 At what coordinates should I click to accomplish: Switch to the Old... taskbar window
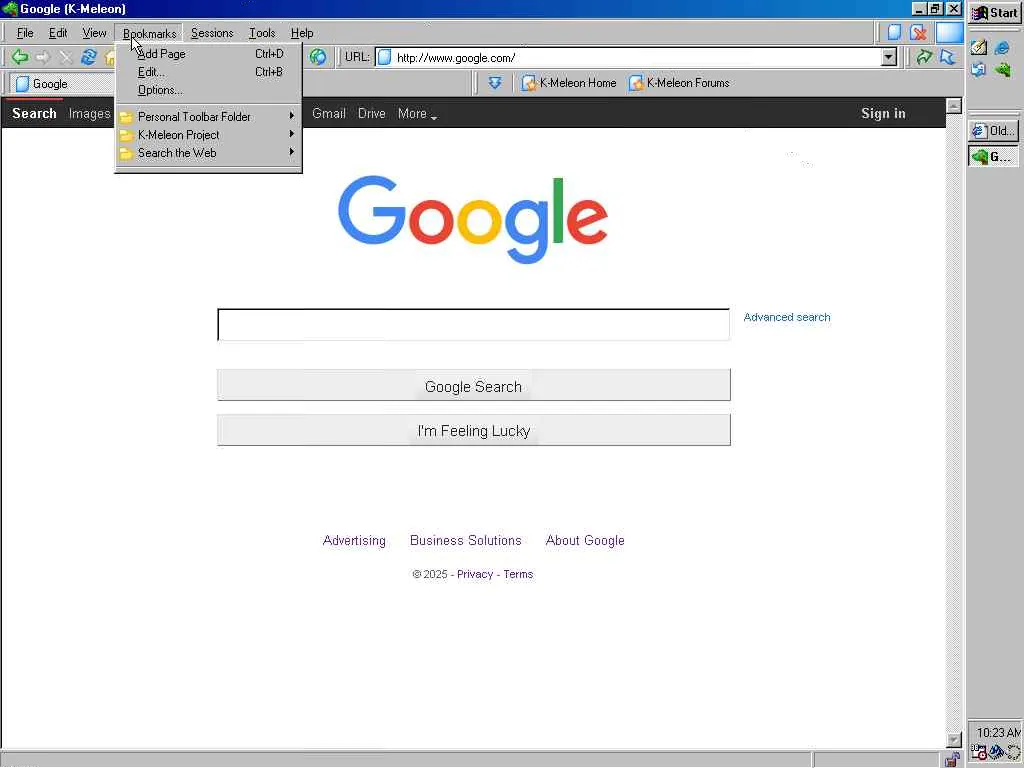click(993, 131)
